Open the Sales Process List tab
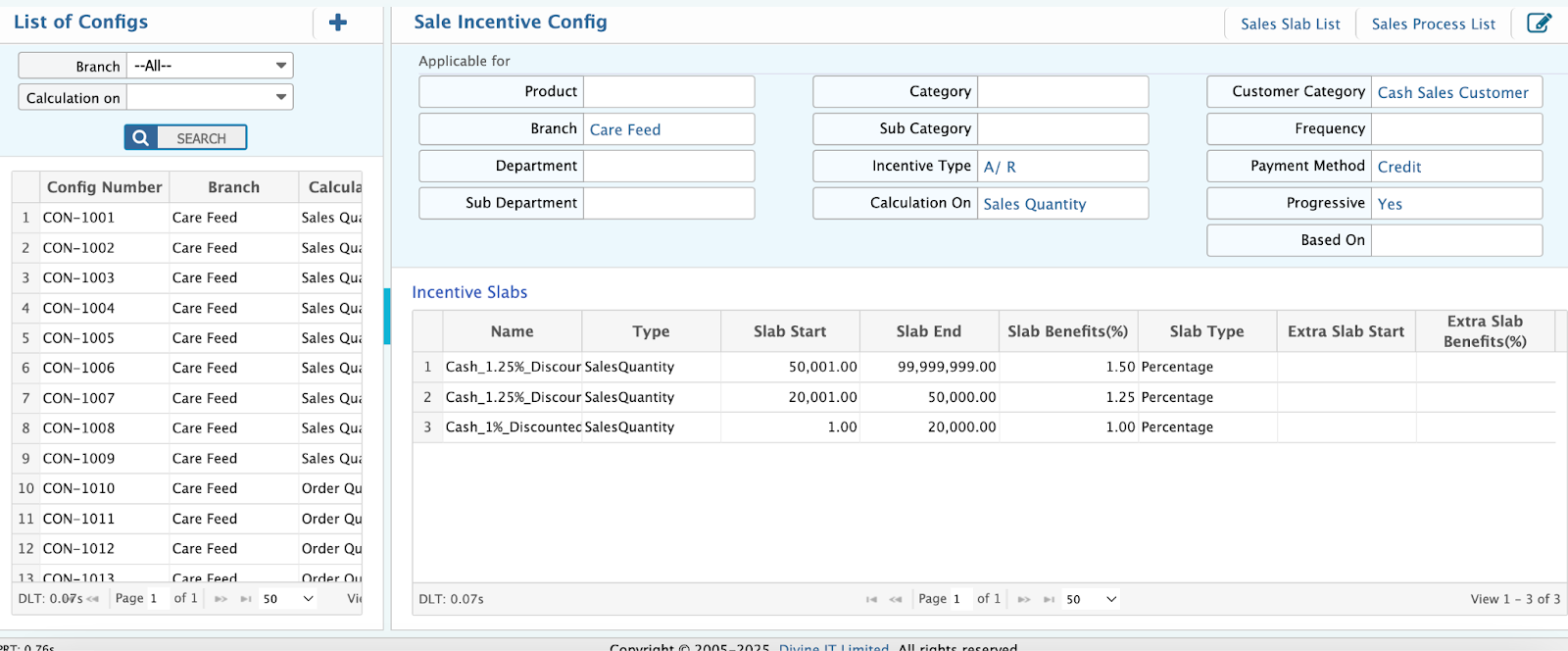1568x651 pixels. 1433,24
